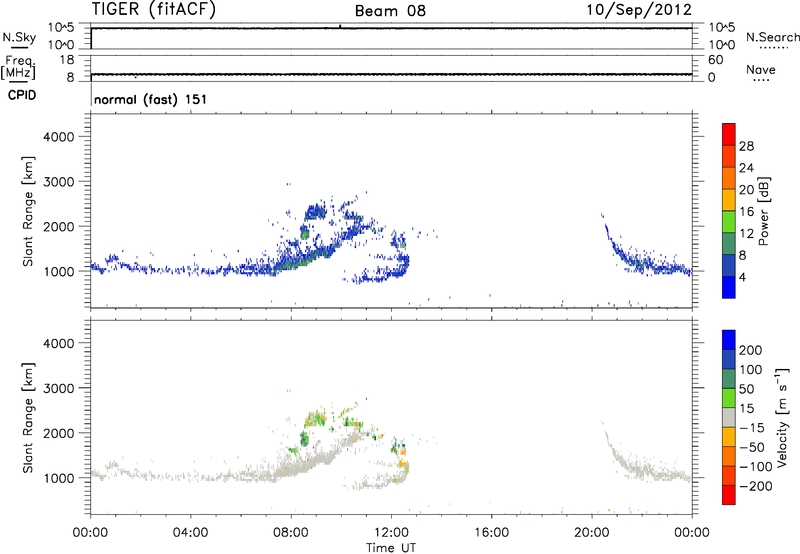The width and height of the screenshot is (800, 554).
Task: Select the 08:00 time axis label
Action: tap(291, 533)
